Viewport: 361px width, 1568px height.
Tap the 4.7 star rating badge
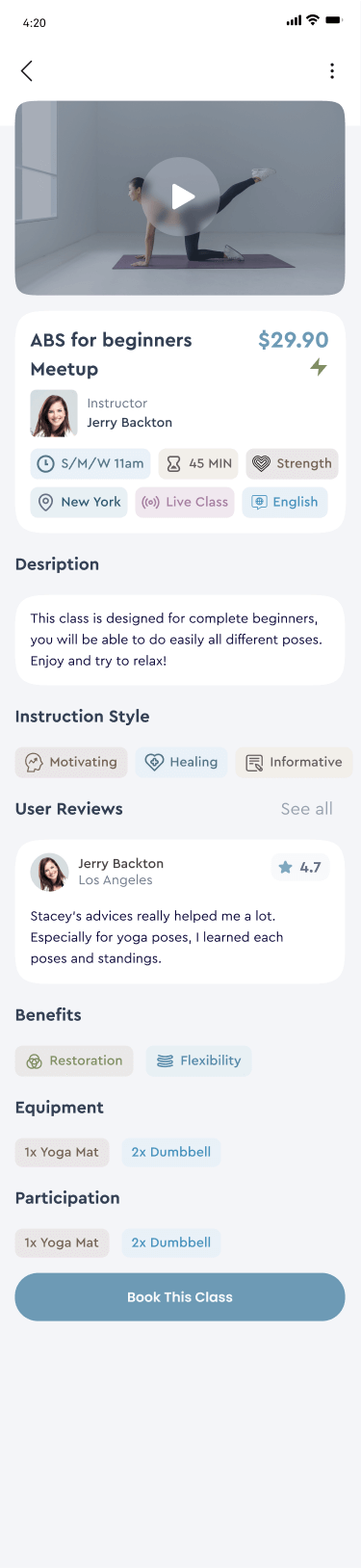pyautogui.click(x=300, y=867)
